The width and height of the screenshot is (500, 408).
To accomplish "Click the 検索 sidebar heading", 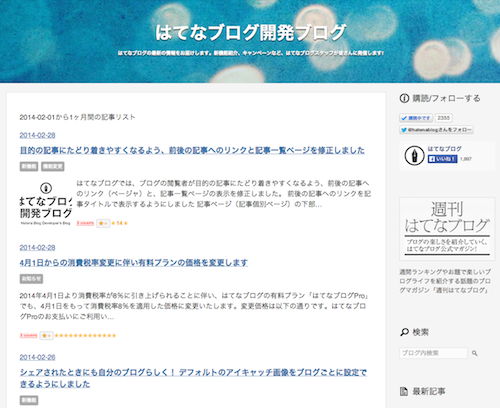I will click(421, 332).
